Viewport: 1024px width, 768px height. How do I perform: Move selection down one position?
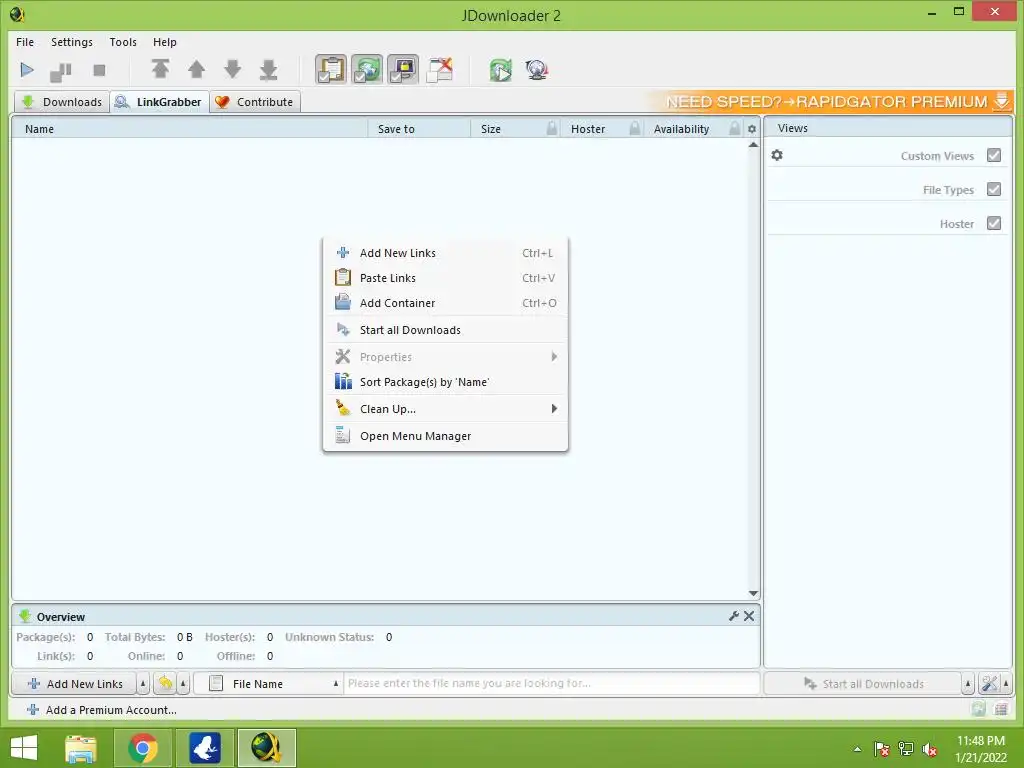(x=232, y=69)
